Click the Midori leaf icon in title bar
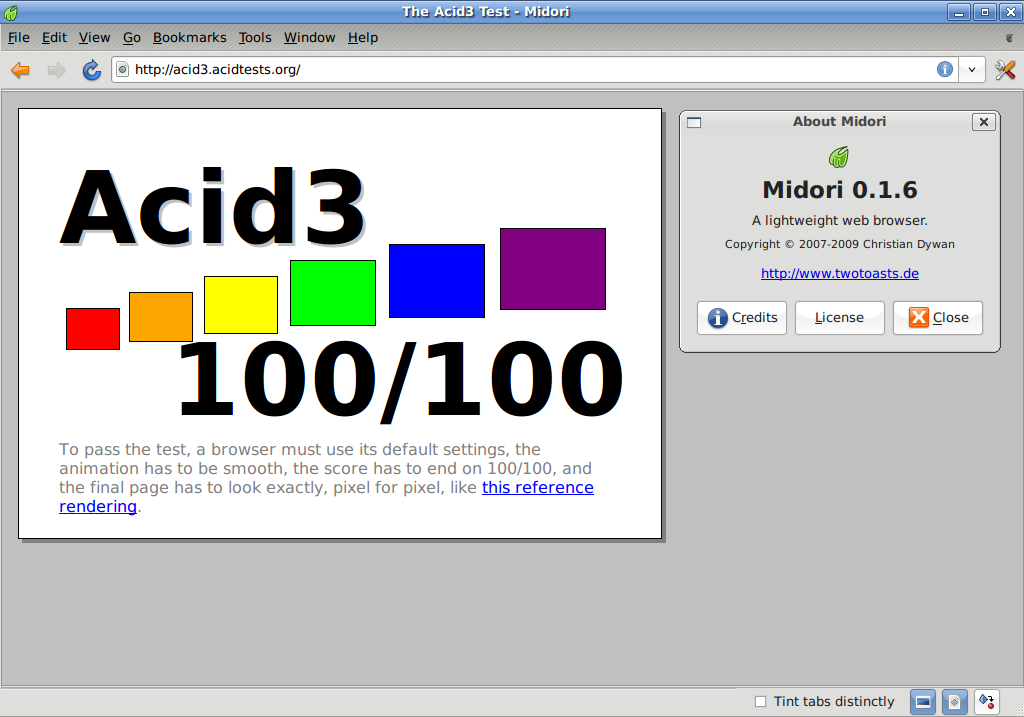The image size is (1024, 717). coord(10,12)
